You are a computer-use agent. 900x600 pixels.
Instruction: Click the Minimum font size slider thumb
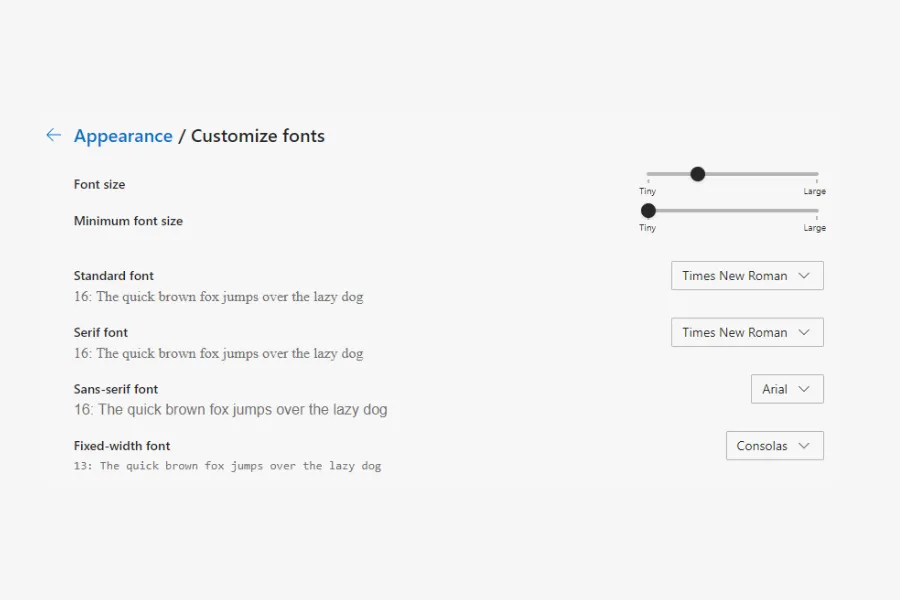pos(648,210)
